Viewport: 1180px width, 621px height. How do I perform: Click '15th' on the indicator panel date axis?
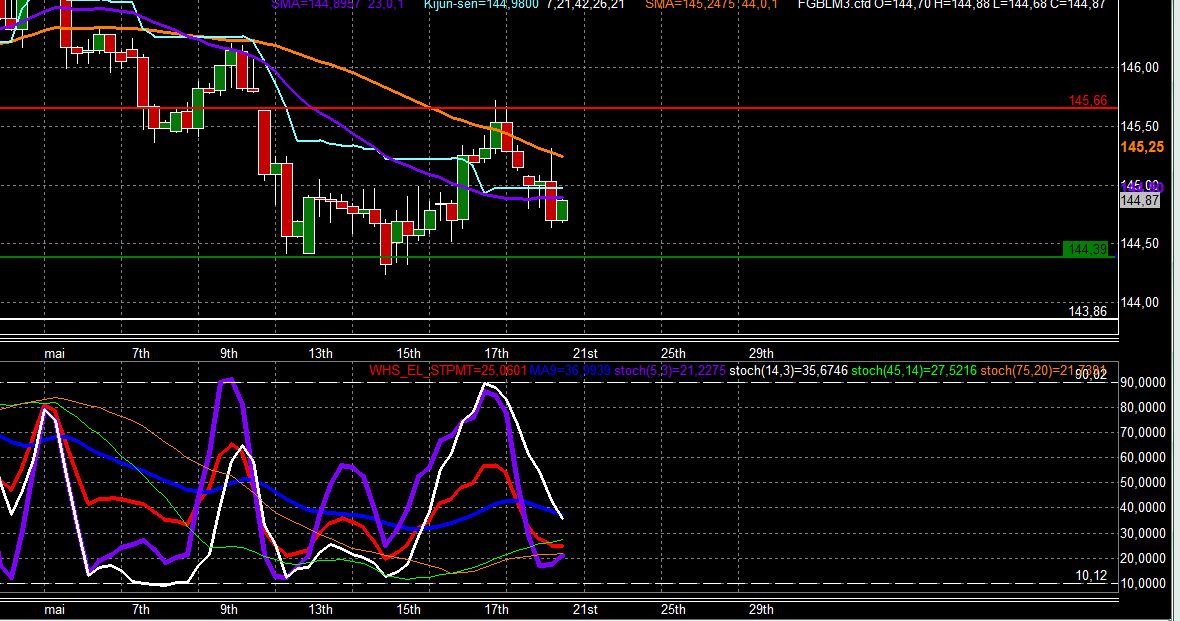[x=408, y=610]
